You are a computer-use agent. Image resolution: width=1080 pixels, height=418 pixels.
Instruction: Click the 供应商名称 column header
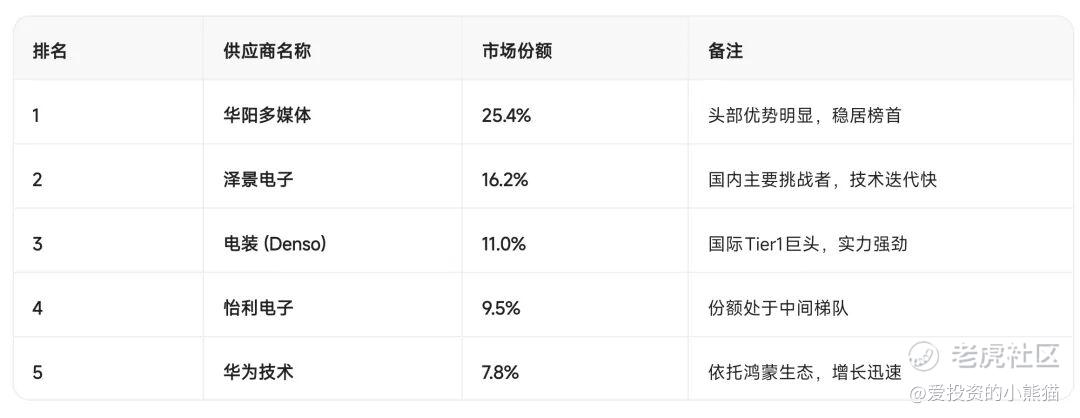pos(267,51)
